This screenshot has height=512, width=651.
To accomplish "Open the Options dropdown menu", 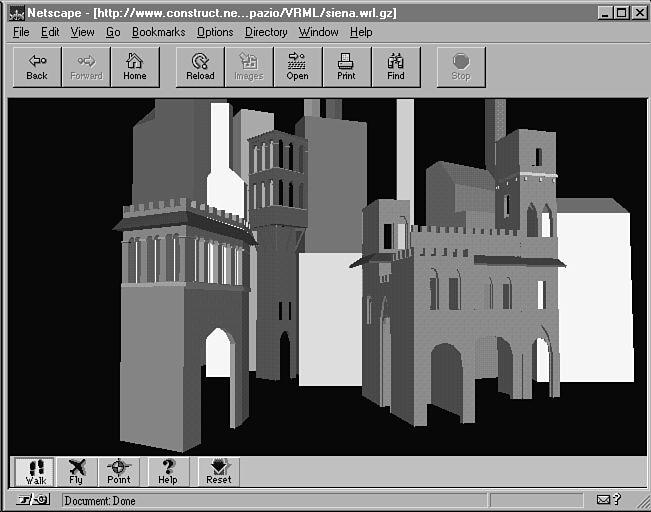I will point(215,32).
